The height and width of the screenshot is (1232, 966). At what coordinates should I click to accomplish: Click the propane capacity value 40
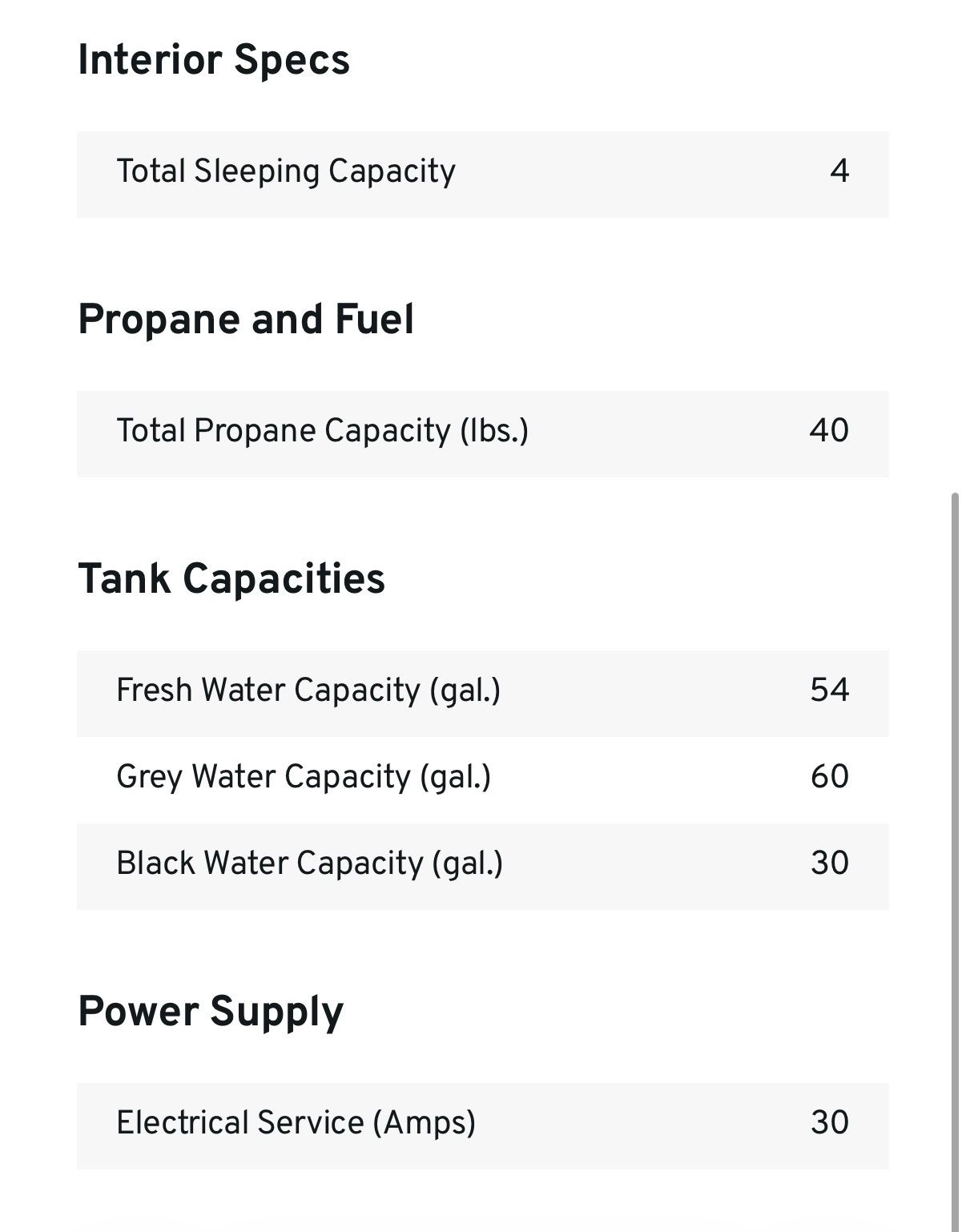[829, 430]
